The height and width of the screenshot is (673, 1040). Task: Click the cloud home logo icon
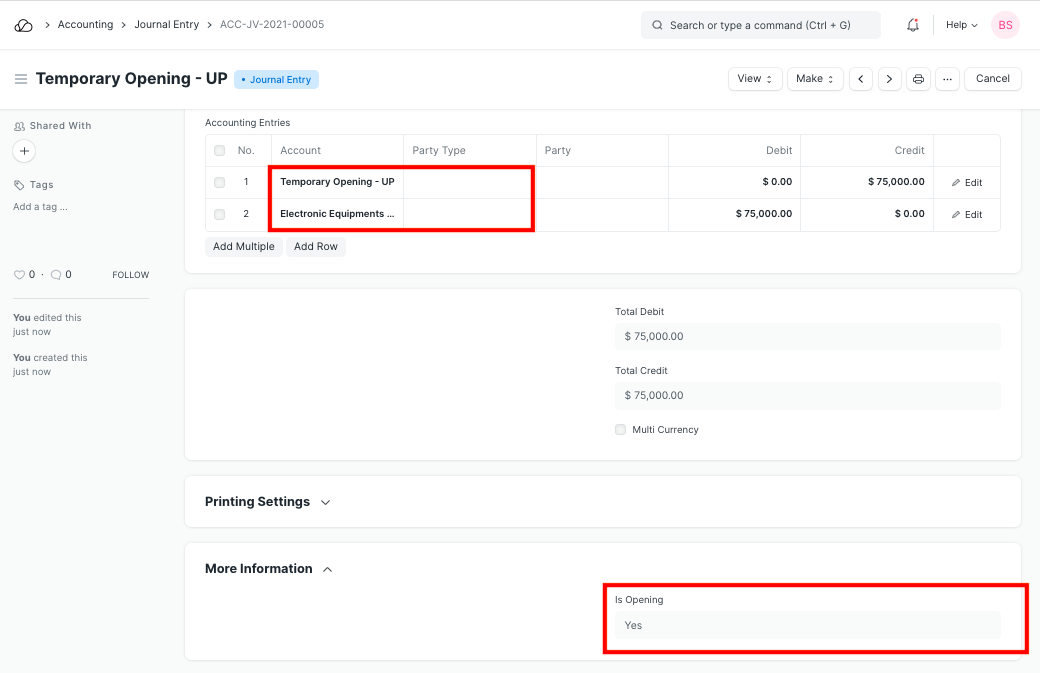(23, 25)
